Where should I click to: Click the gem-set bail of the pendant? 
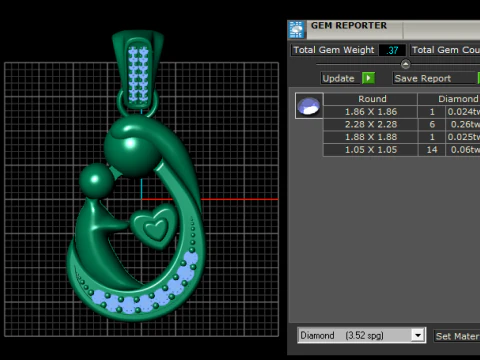[x=138, y=70]
